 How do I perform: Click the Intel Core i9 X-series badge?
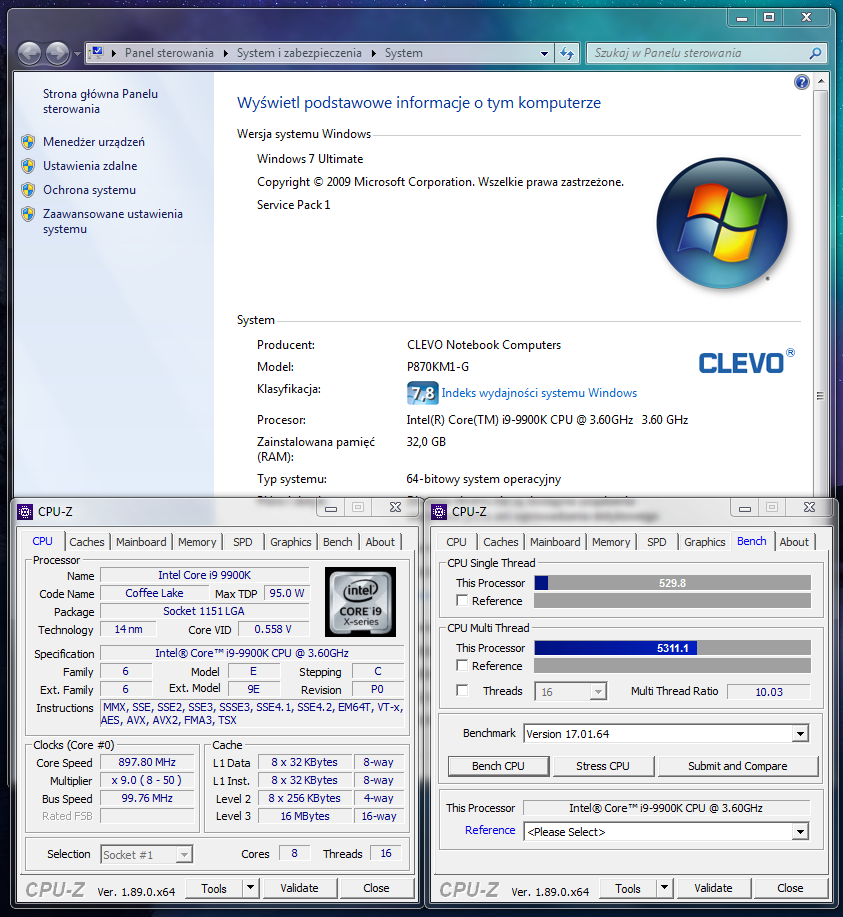point(360,602)
